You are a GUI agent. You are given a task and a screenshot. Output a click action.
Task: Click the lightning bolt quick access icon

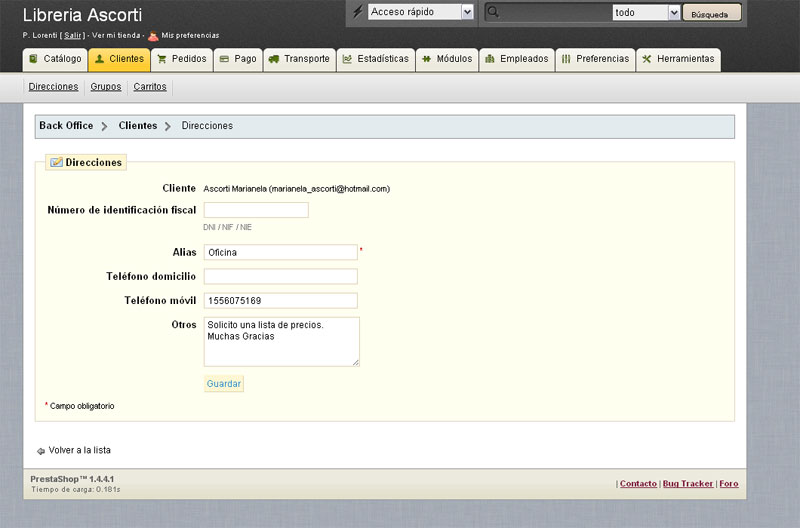[358, 11]
